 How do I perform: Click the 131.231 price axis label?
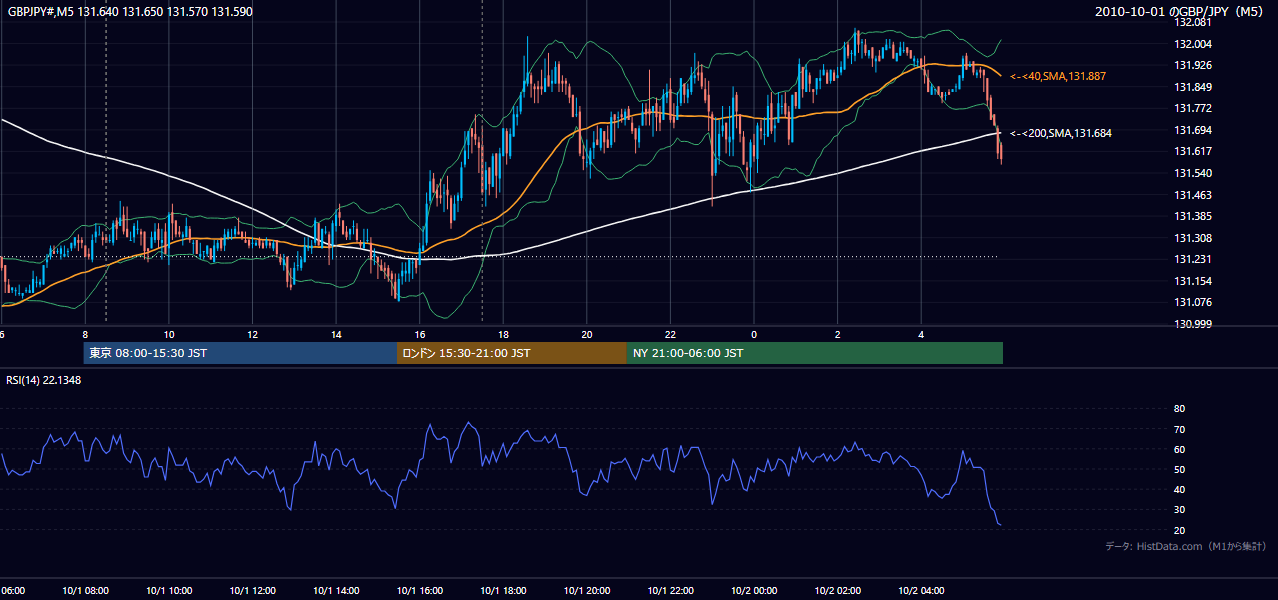(1193, 259)
